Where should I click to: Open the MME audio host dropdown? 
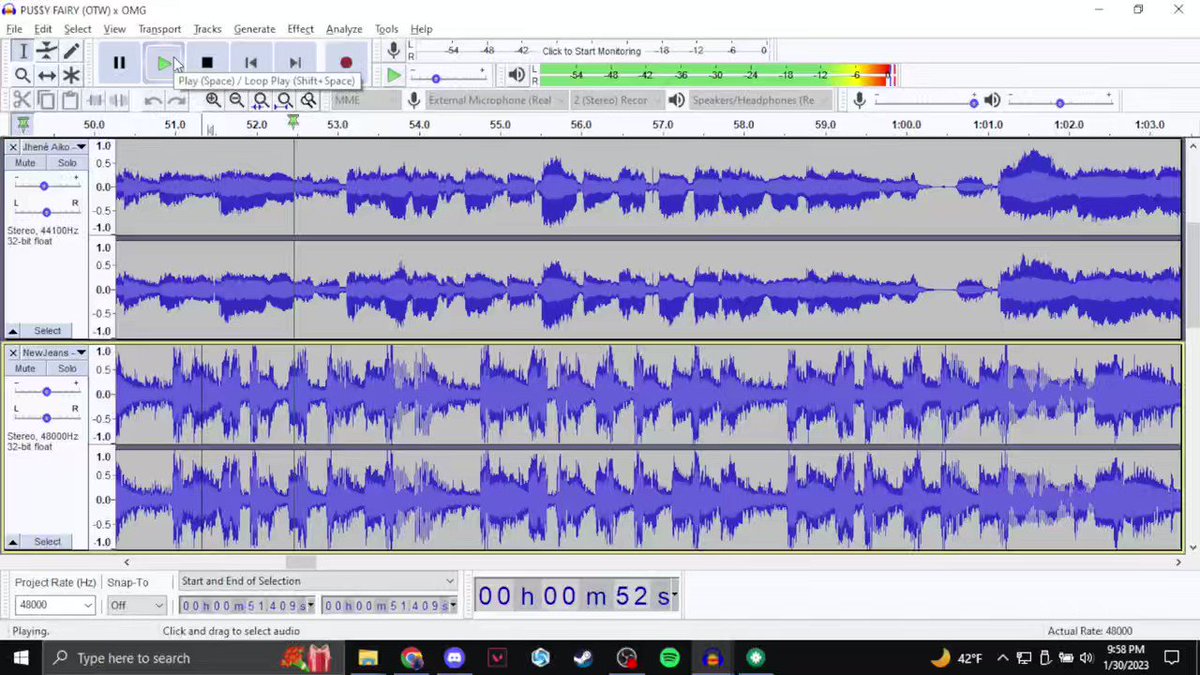coord(366,100)
